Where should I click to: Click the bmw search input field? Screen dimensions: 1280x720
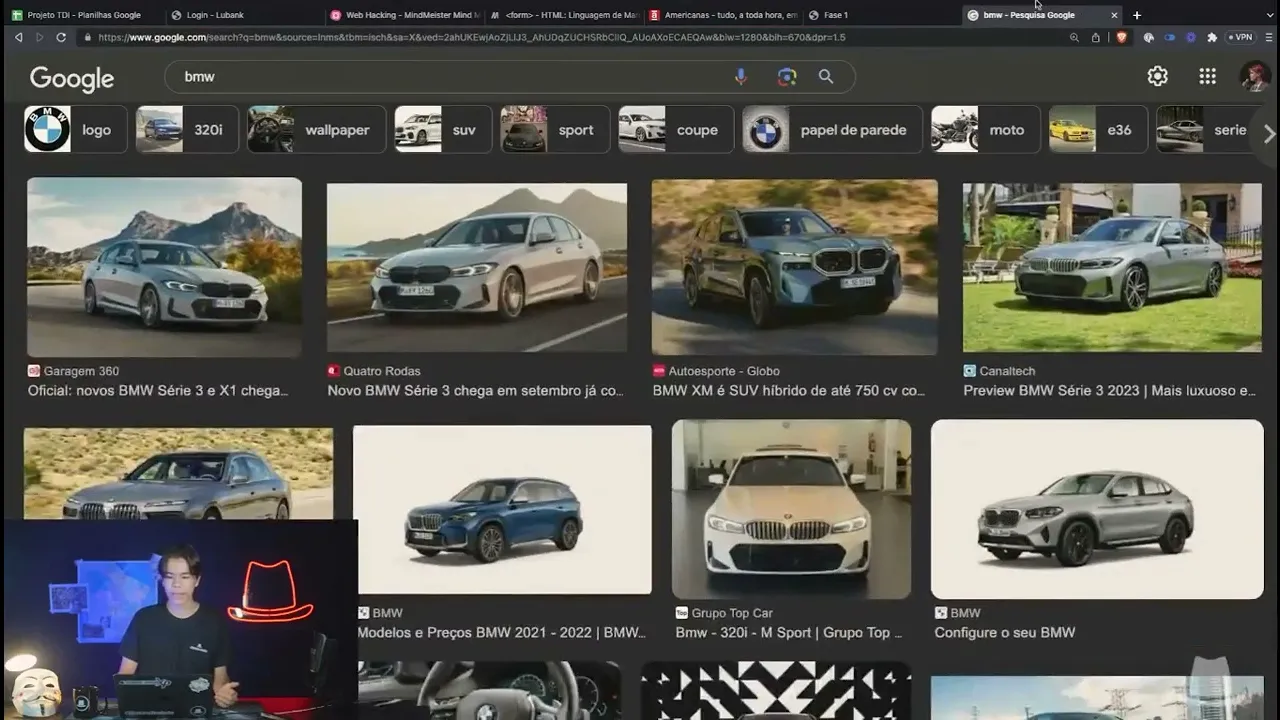(450, 77)
